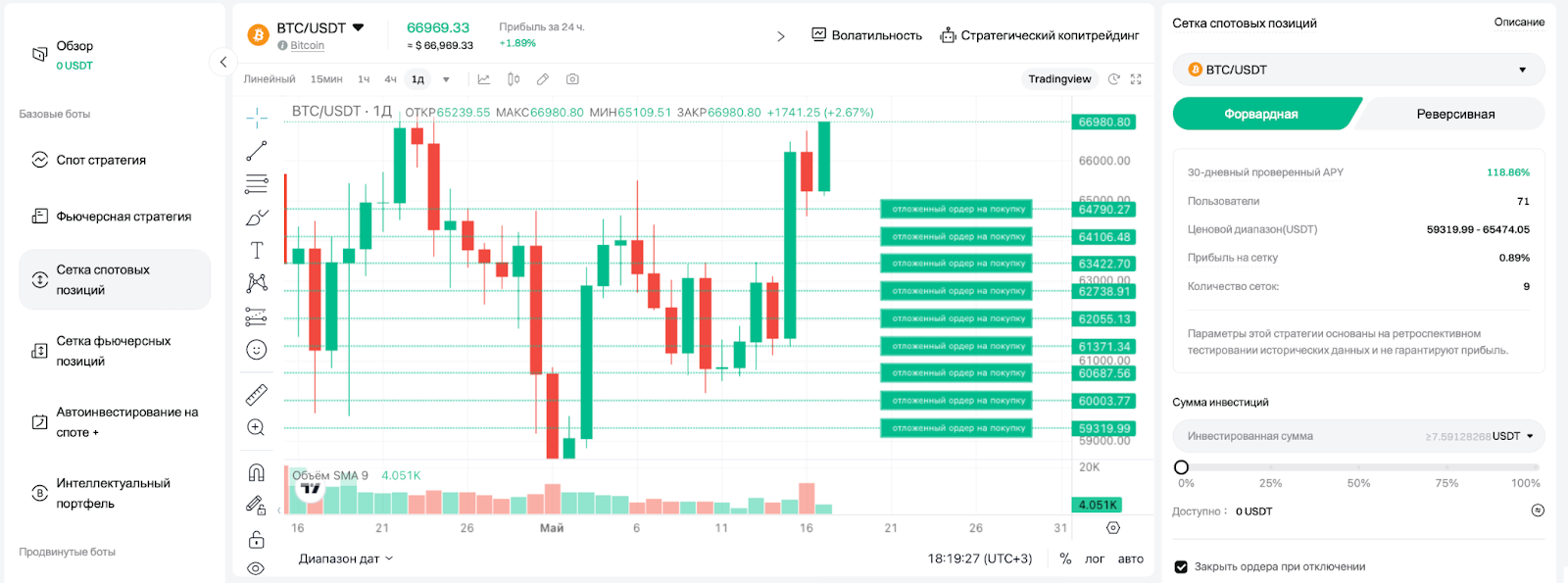1568x583 pixels.
Task: Open the USDT currency dropdown
Action: coord(1513,436)
